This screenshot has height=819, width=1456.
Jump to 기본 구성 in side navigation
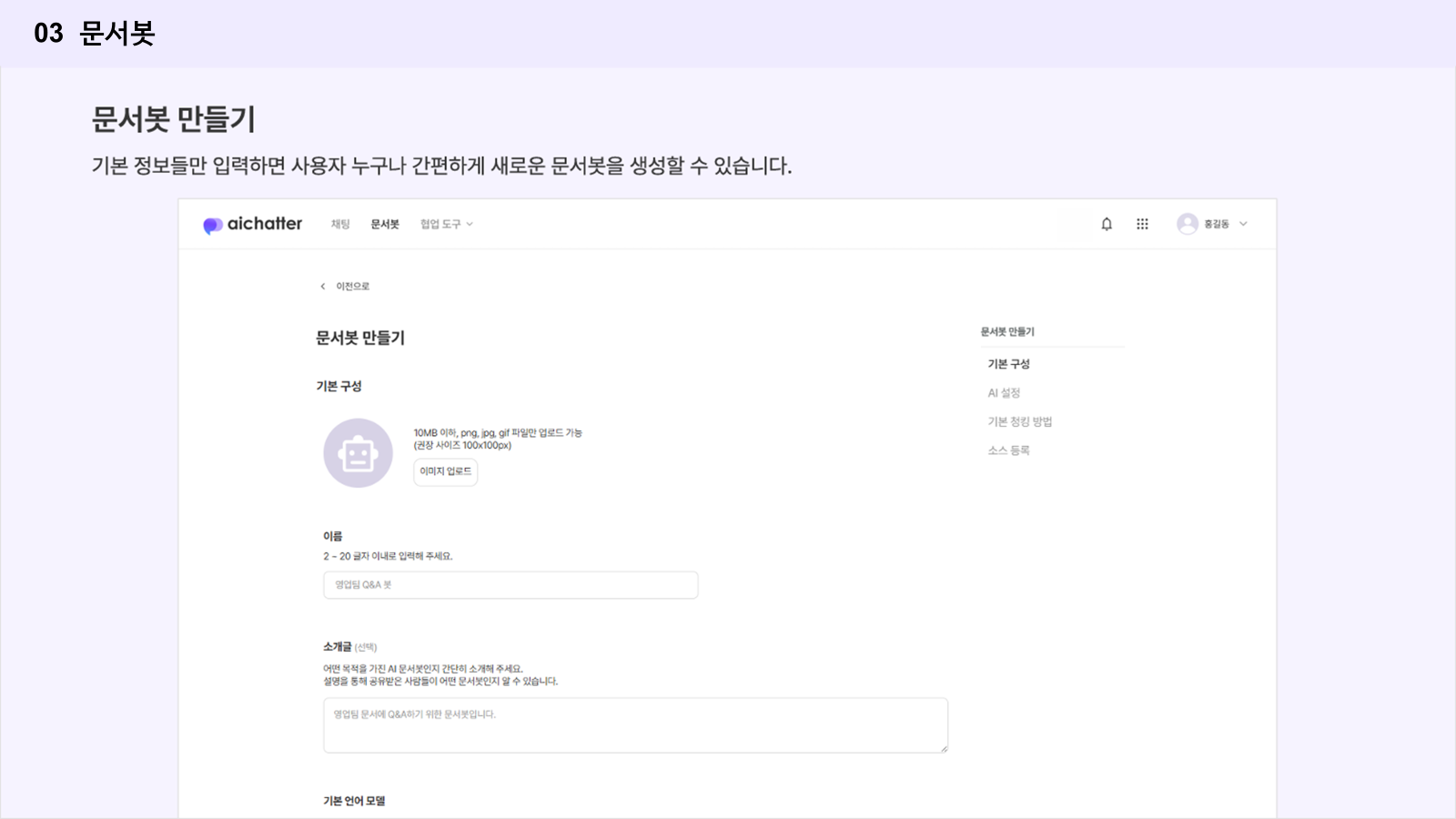1008,364
